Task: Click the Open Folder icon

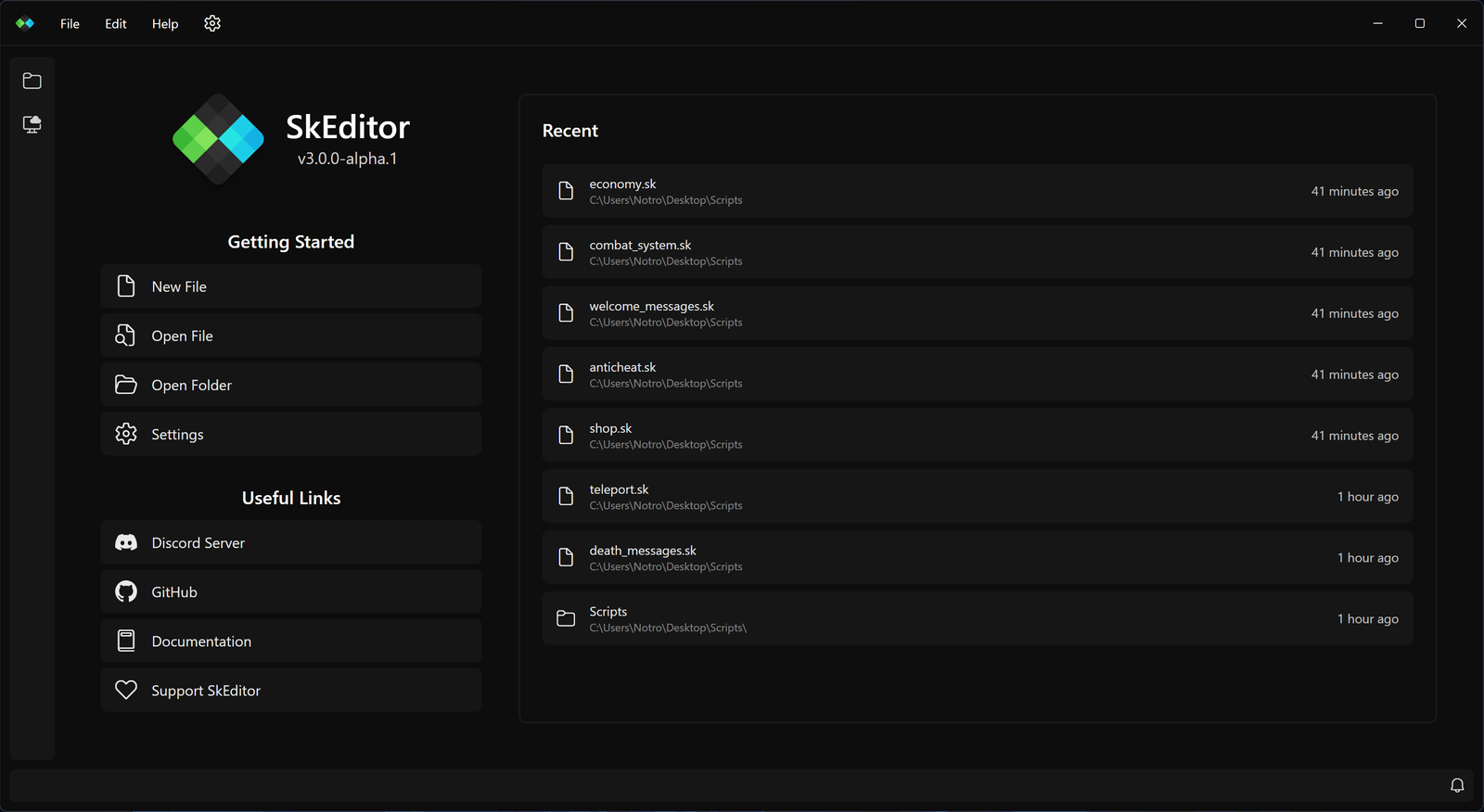Action: point(126,384)
